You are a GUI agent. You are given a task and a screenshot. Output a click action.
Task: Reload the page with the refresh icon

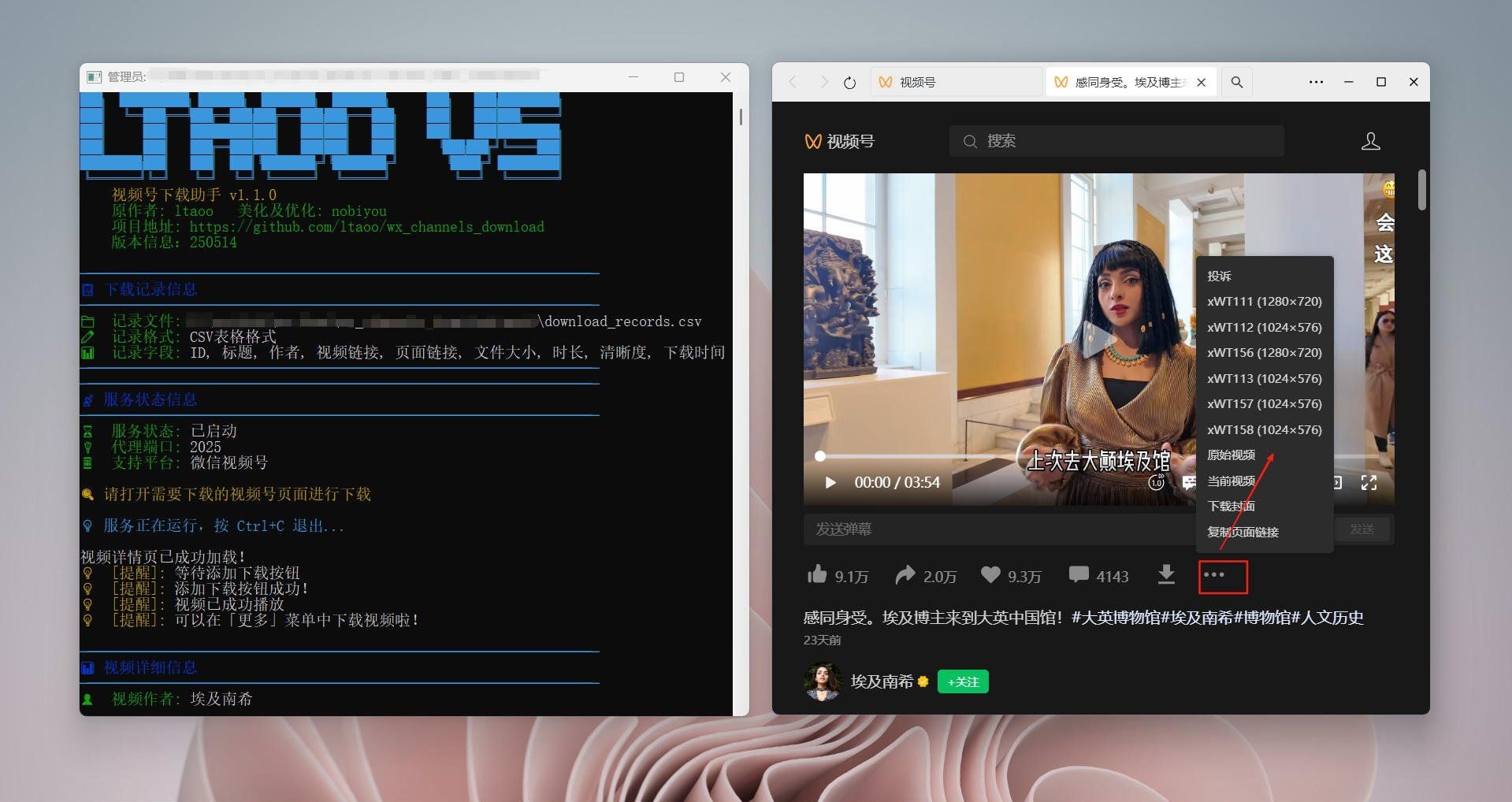click(849, 83)
